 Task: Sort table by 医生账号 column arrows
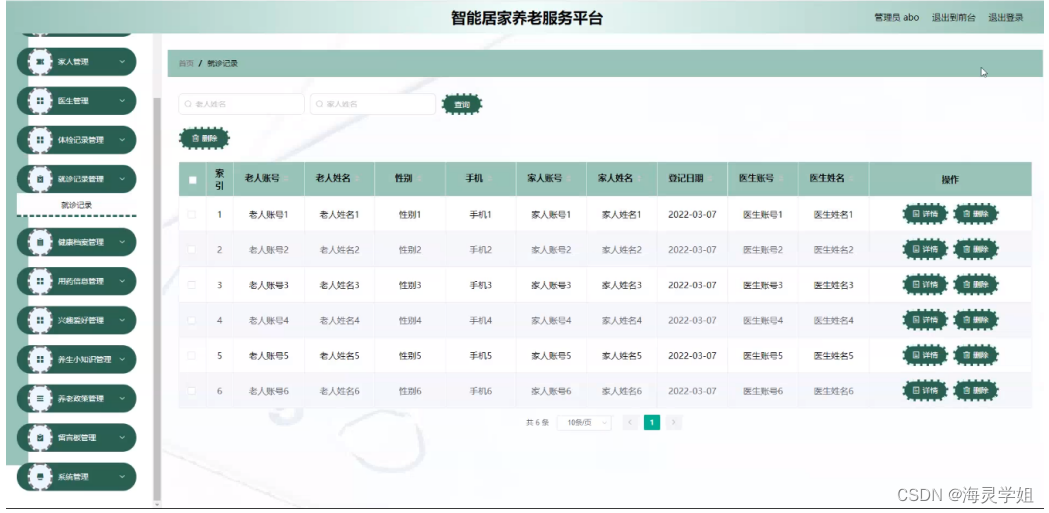coord(781,179)
